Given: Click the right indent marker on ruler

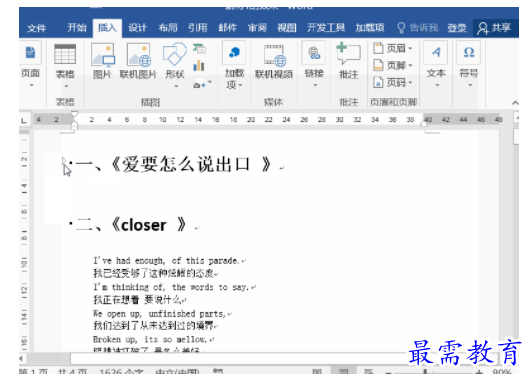Looking at the screenshot, I should coord(424,124).
